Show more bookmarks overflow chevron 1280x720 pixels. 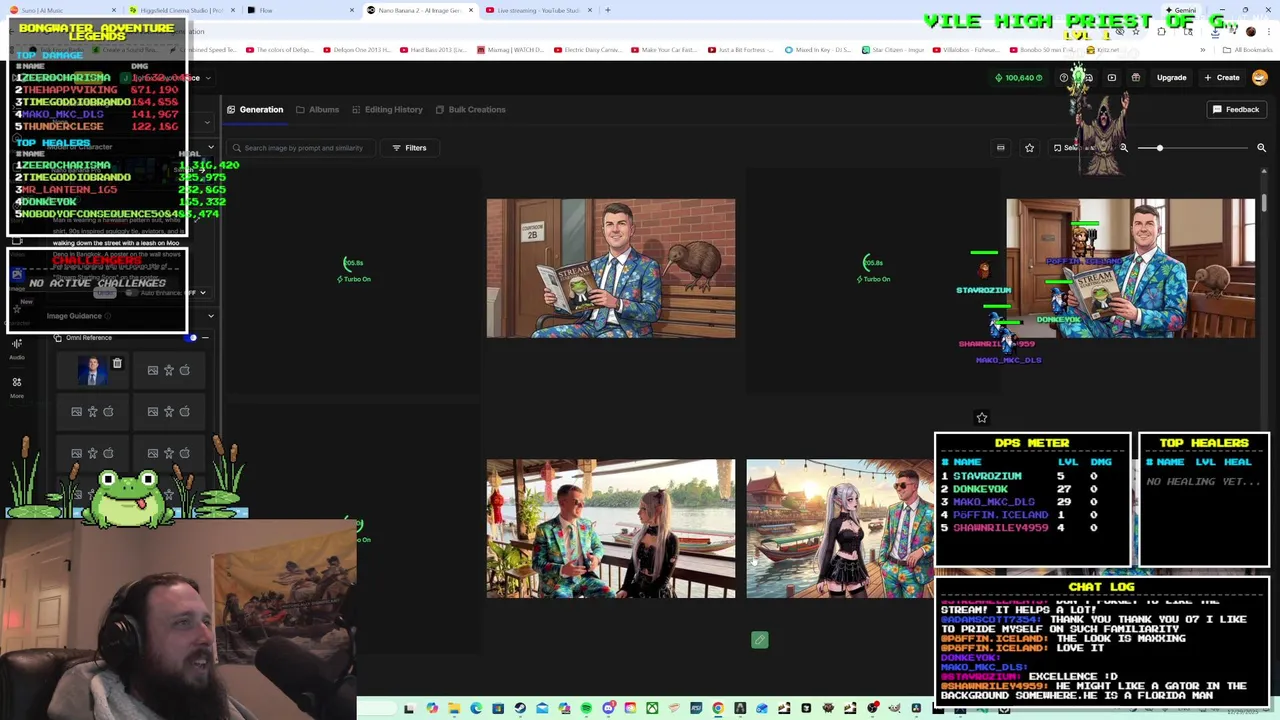[1203, 49]
